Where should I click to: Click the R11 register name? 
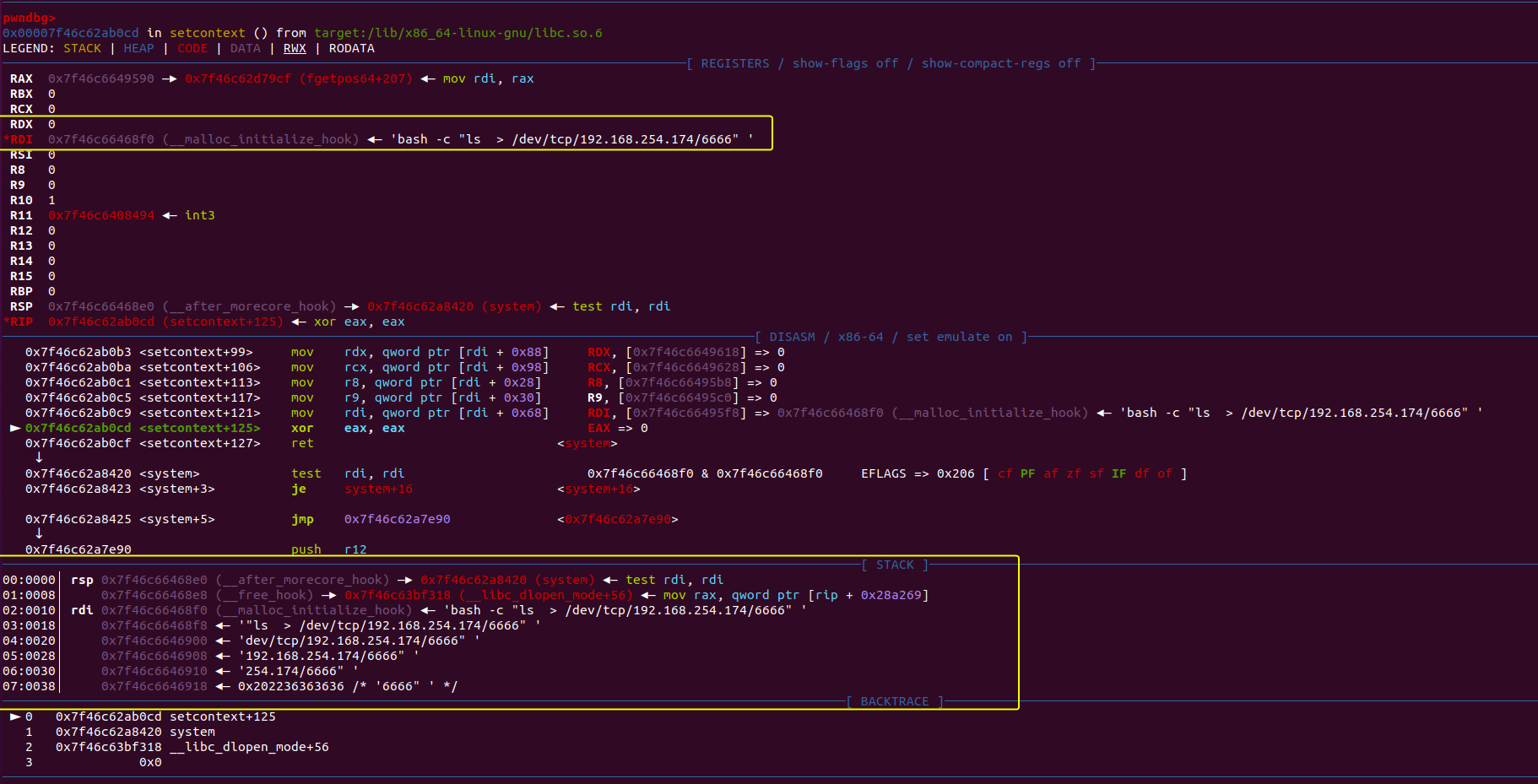[21, 215]
